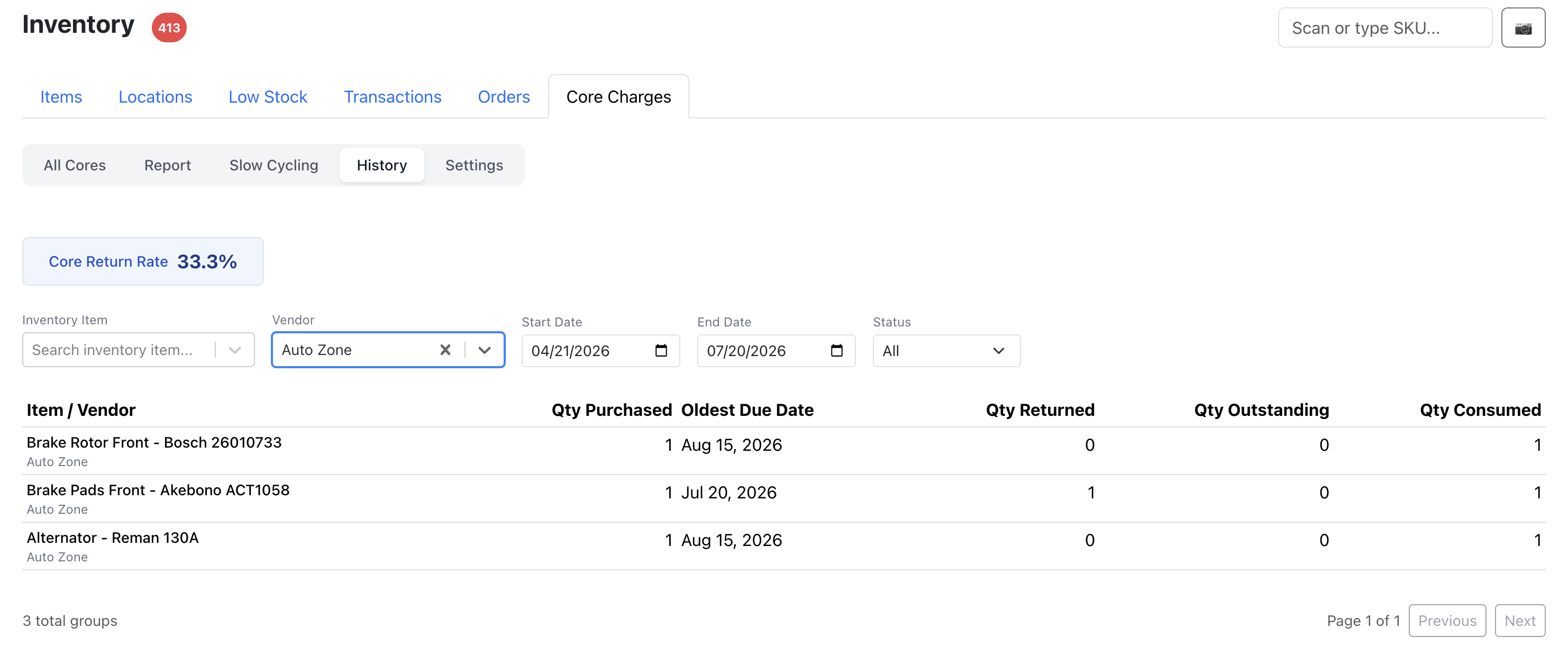
Task: Open the End Date calendar picker icon
Action: click(836, 351)
